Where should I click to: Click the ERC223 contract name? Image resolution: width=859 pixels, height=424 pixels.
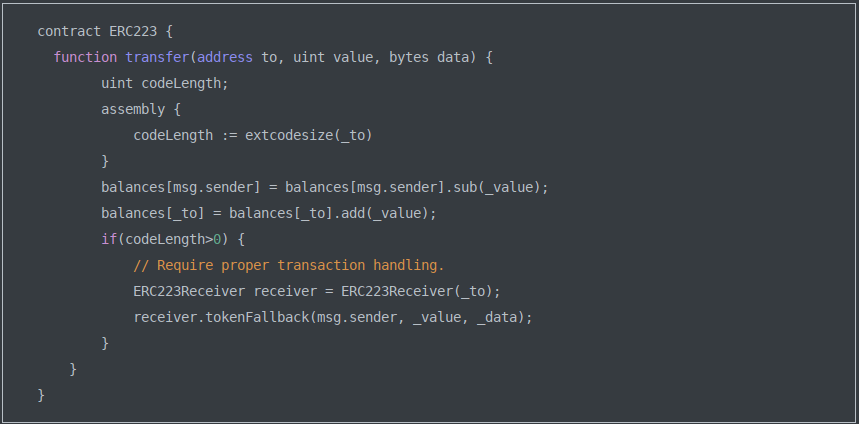(133, 31)
